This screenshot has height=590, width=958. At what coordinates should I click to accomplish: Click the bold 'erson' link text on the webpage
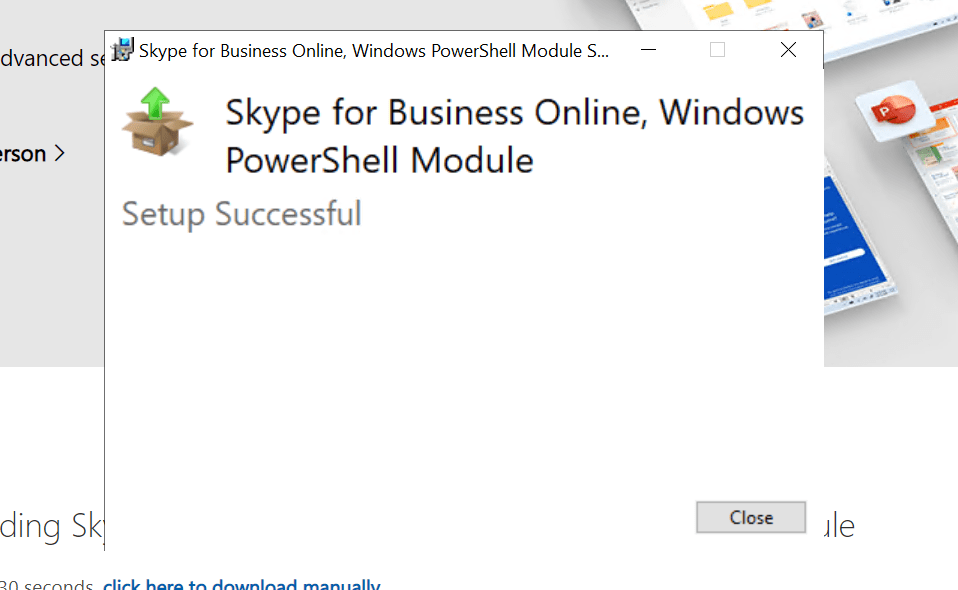pyautogui.click(x=23, y=154)
